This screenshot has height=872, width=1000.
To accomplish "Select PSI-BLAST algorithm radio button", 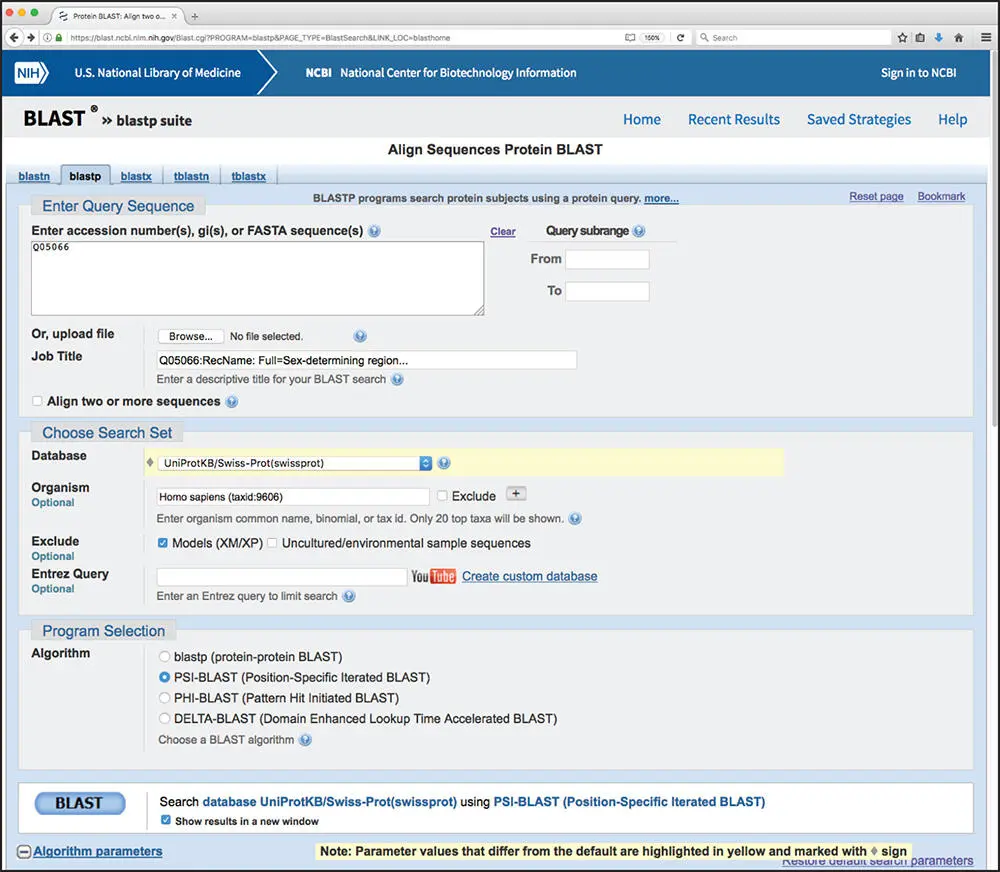I will pos(165,677).
